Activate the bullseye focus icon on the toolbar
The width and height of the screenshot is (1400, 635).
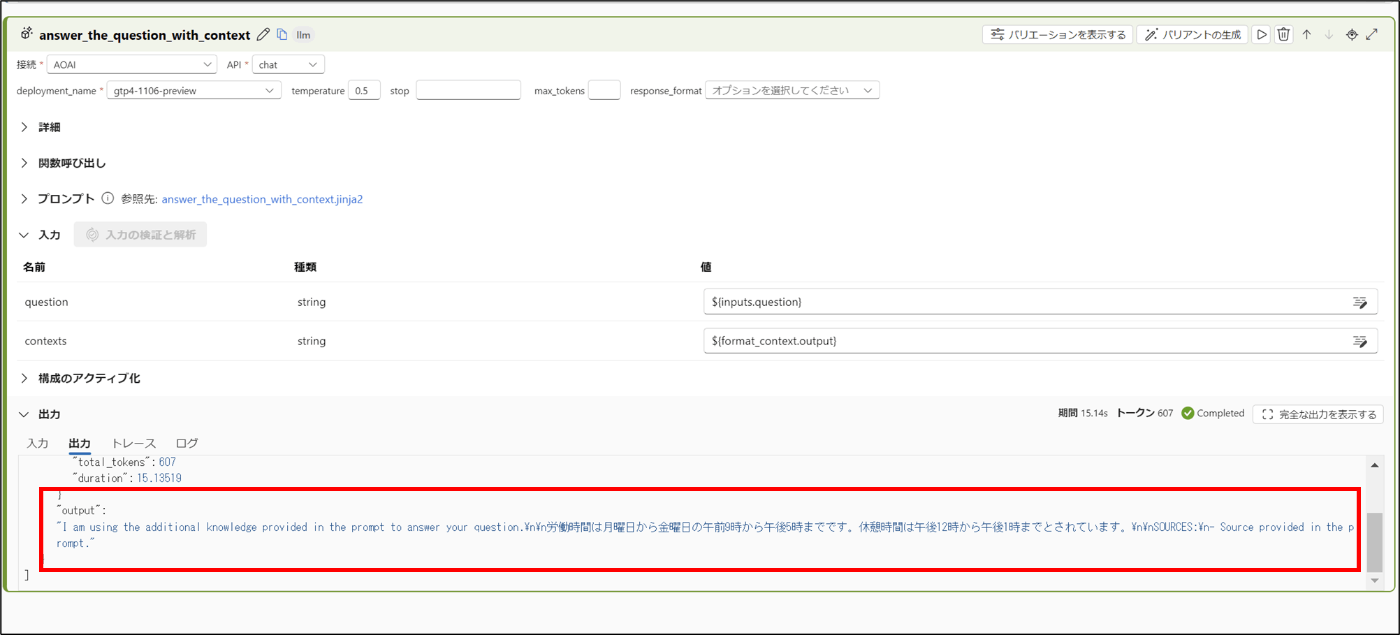pyautogui.click(x=1351, y=34)
